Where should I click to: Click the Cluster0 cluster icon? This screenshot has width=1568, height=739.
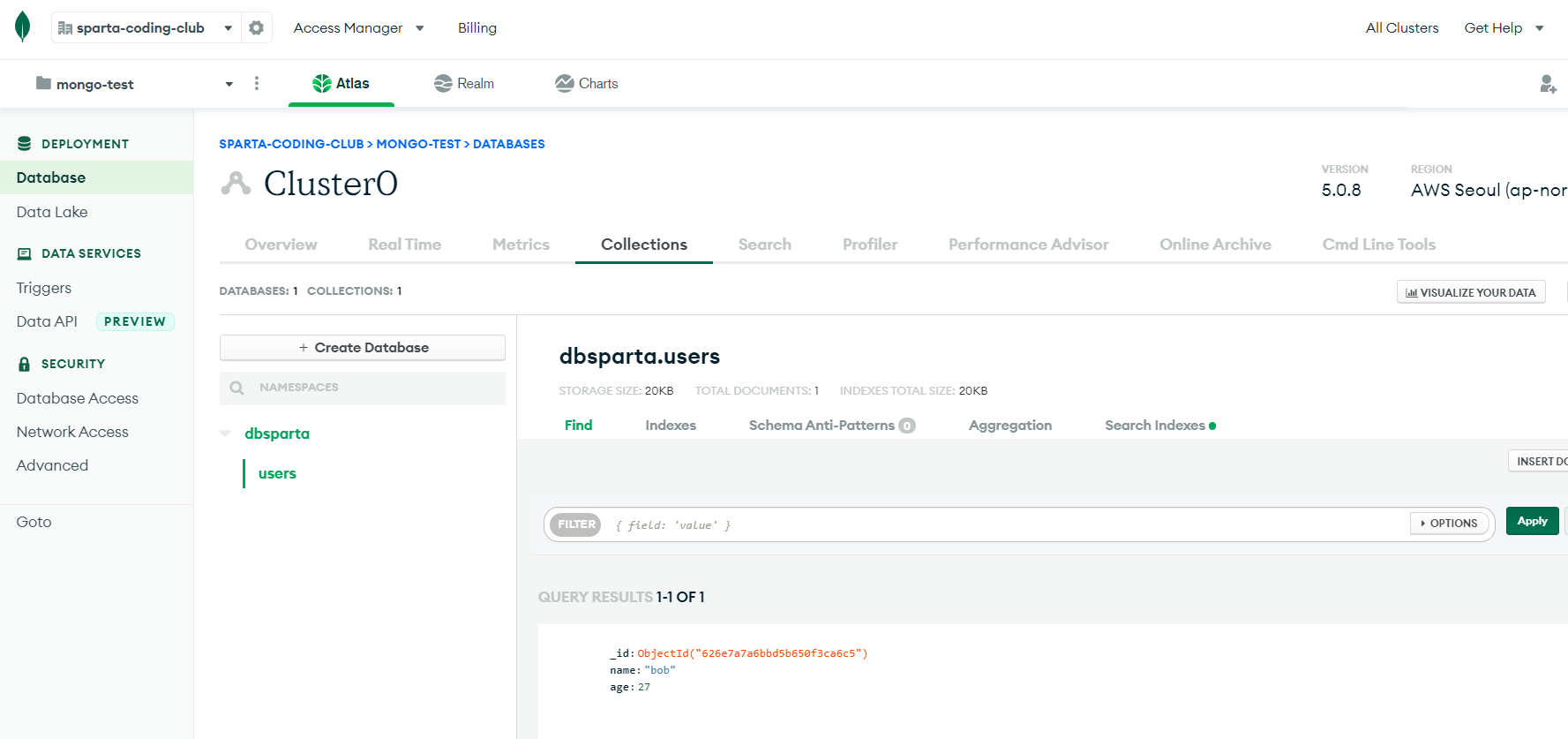click(x=236, y=183)
